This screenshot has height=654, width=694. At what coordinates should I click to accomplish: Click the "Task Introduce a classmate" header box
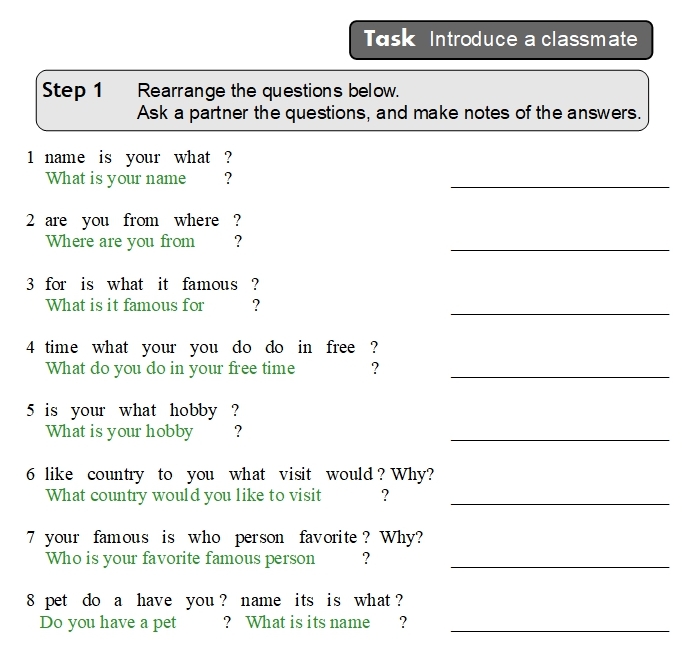pyautogui.click(x=500, y=40)
